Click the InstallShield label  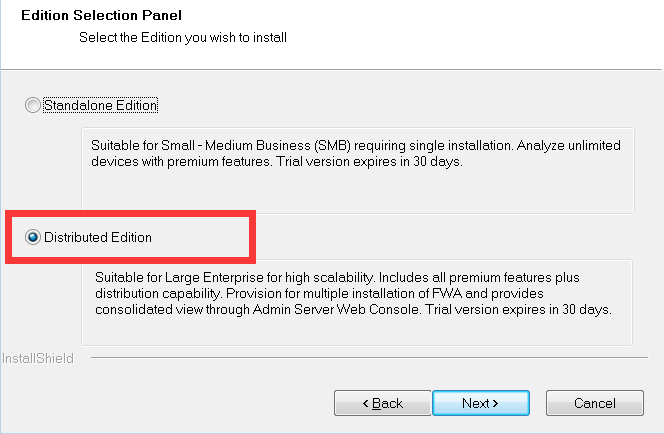[38, 359]
